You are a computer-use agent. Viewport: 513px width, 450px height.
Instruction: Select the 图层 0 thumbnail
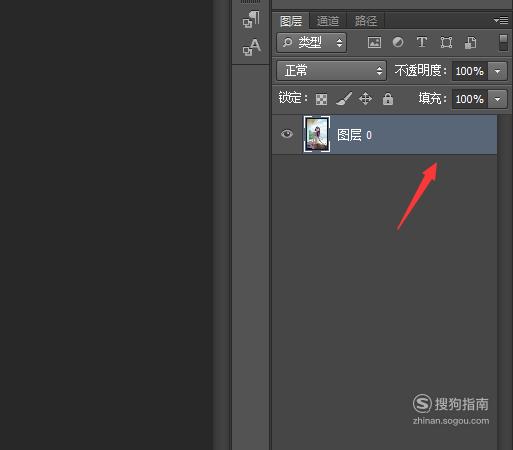tap(317, 134)
